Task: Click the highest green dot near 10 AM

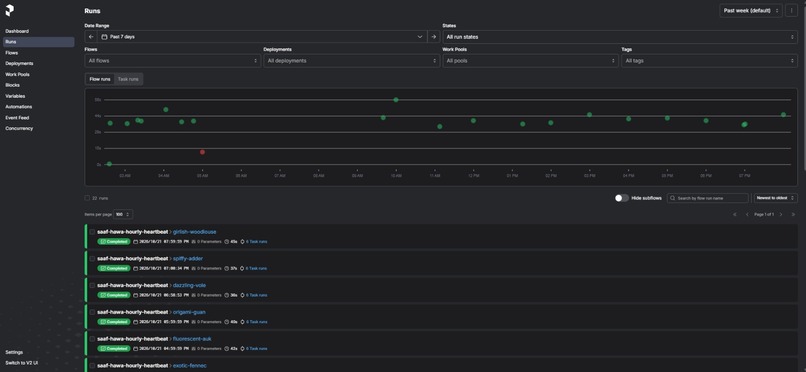Action: (x=396, y=100)
